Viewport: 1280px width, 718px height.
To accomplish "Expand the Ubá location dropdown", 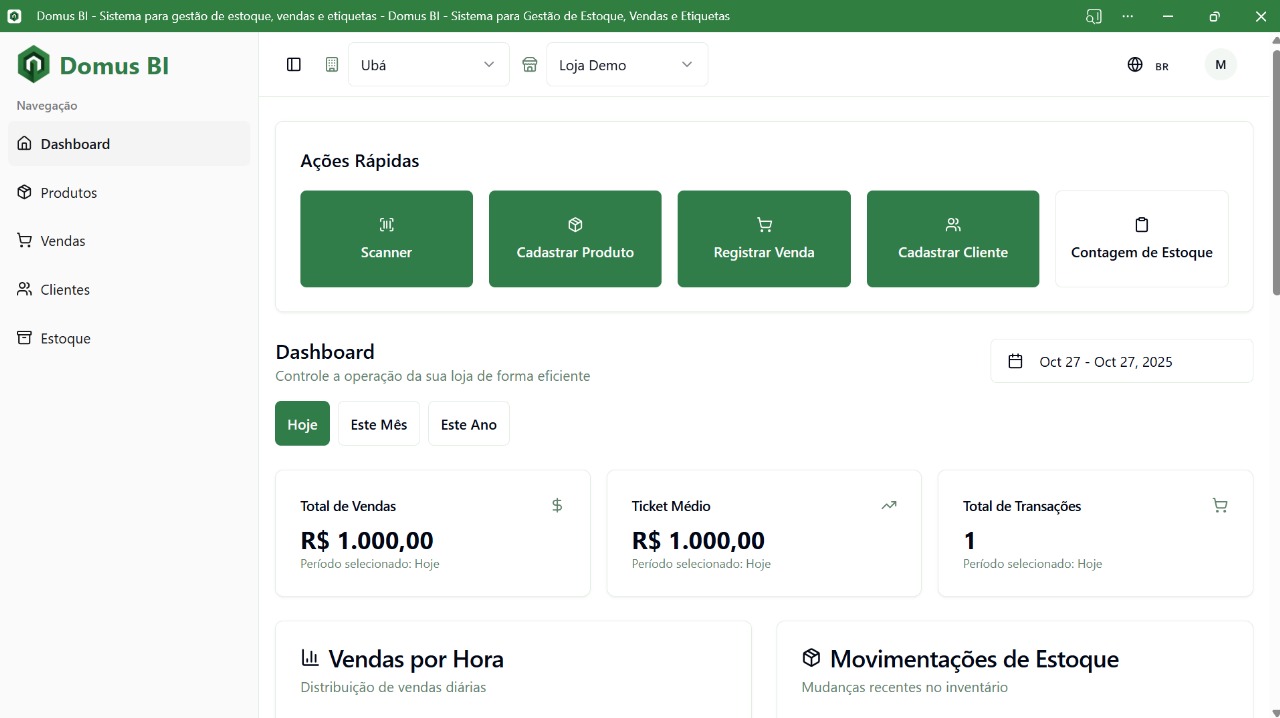I will click(x=428, y=65).
